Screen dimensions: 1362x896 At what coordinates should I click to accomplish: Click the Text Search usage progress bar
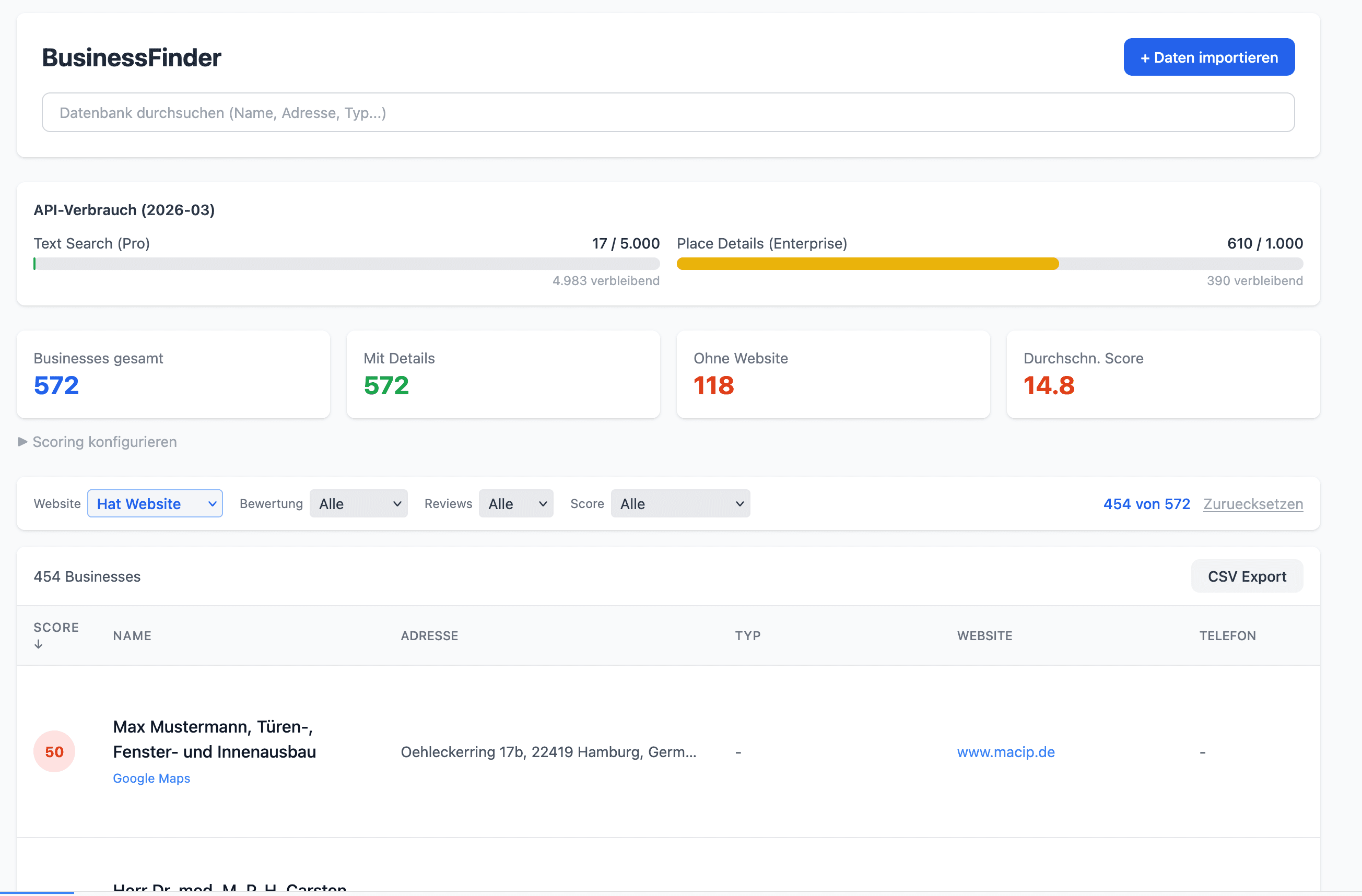coord(346,264)
